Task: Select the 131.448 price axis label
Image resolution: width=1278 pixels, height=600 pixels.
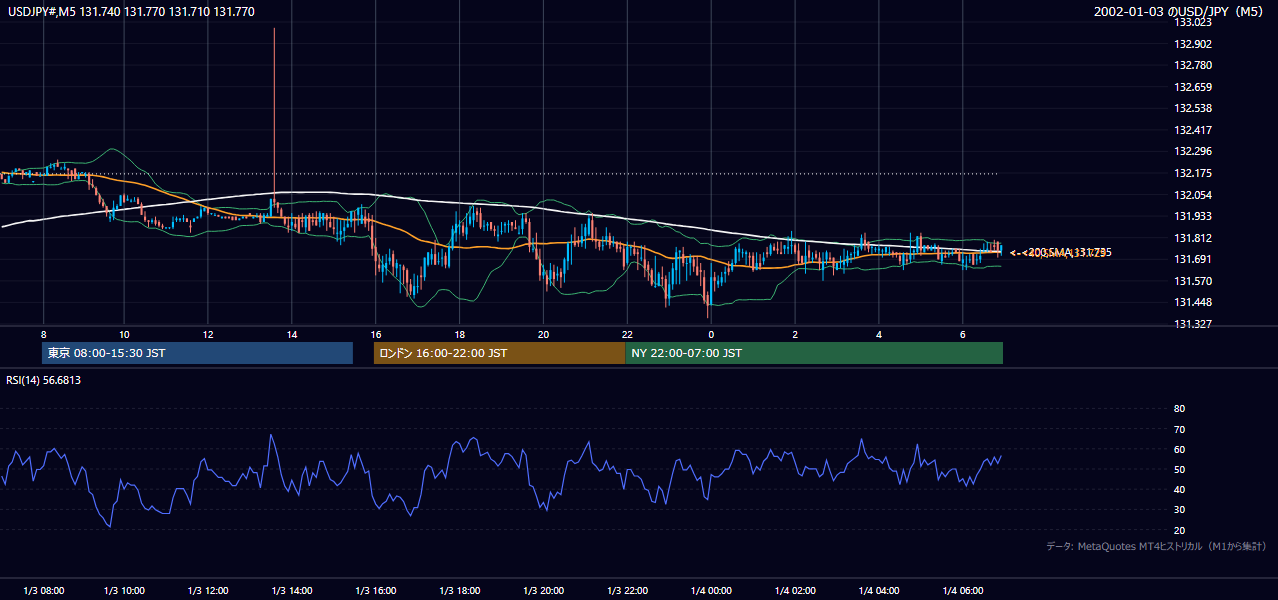Action: [x=1194, y=302]
